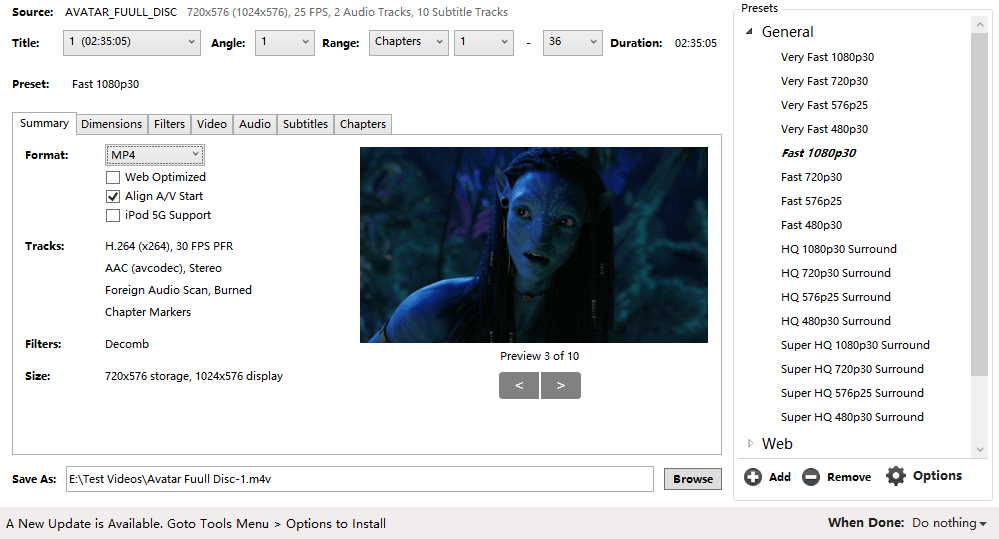Click the Add preset label
999x539 pixels.
[779, 477]
